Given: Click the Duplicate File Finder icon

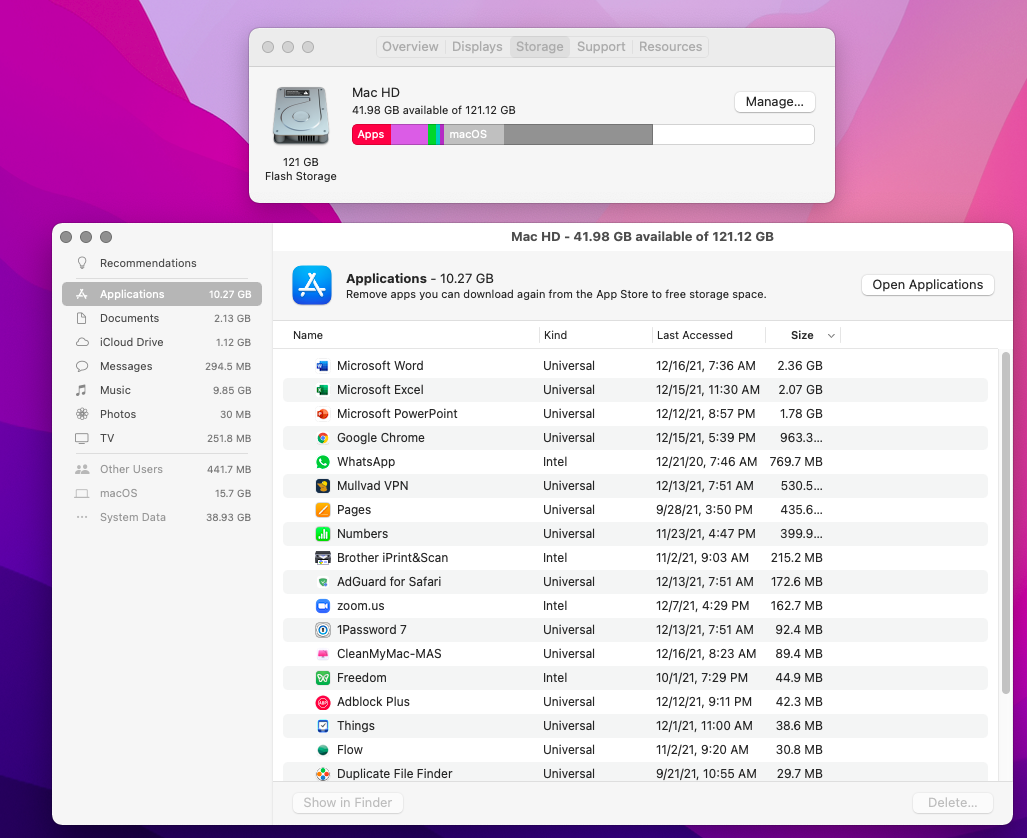Looking at the screenshot, I should pos(322,774).
